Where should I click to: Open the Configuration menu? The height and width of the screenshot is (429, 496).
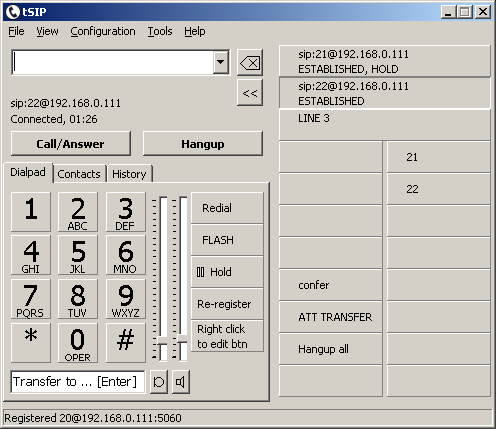point(103,31)
